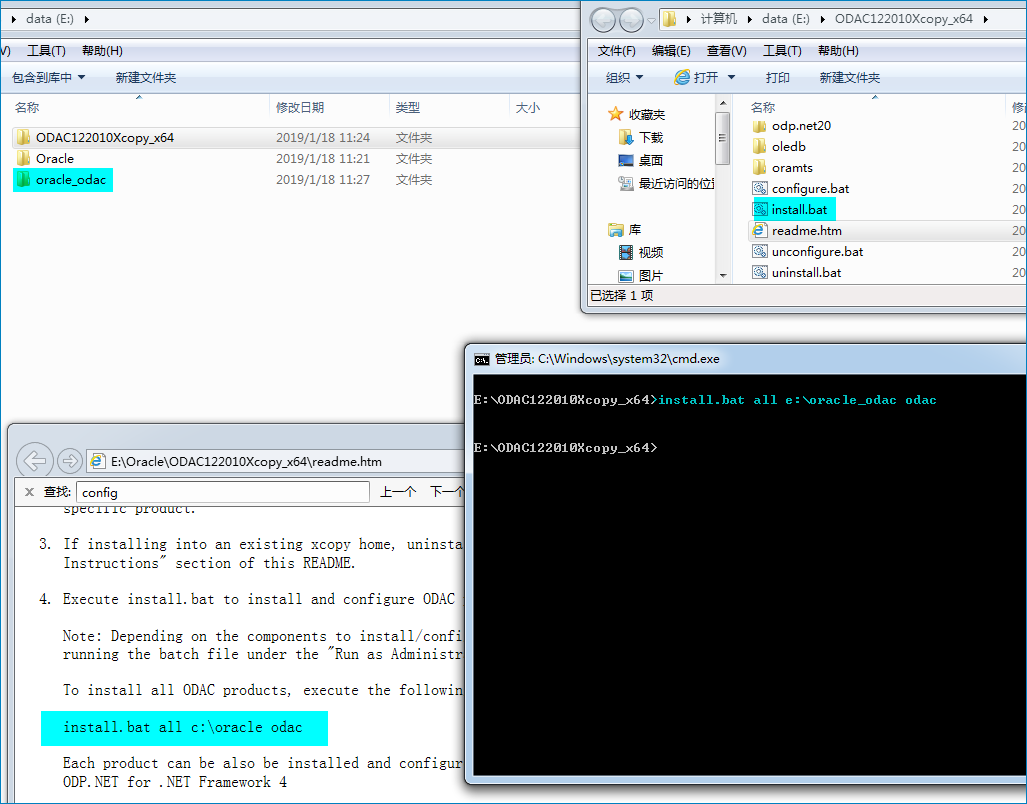Open 帮助(H) menu in right window

(x=838, y=51)
